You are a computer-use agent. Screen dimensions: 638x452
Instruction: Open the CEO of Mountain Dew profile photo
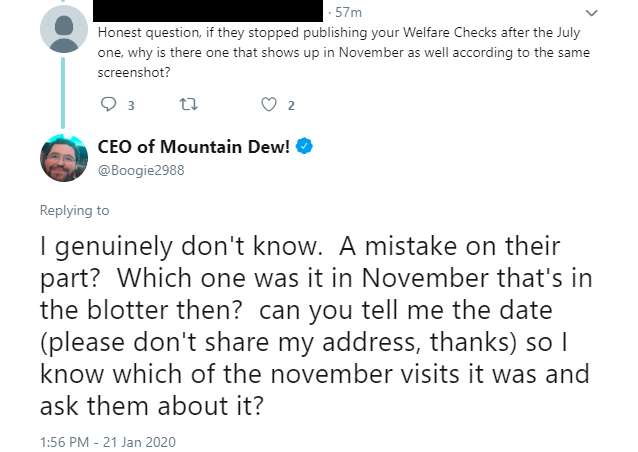point(64,158)
